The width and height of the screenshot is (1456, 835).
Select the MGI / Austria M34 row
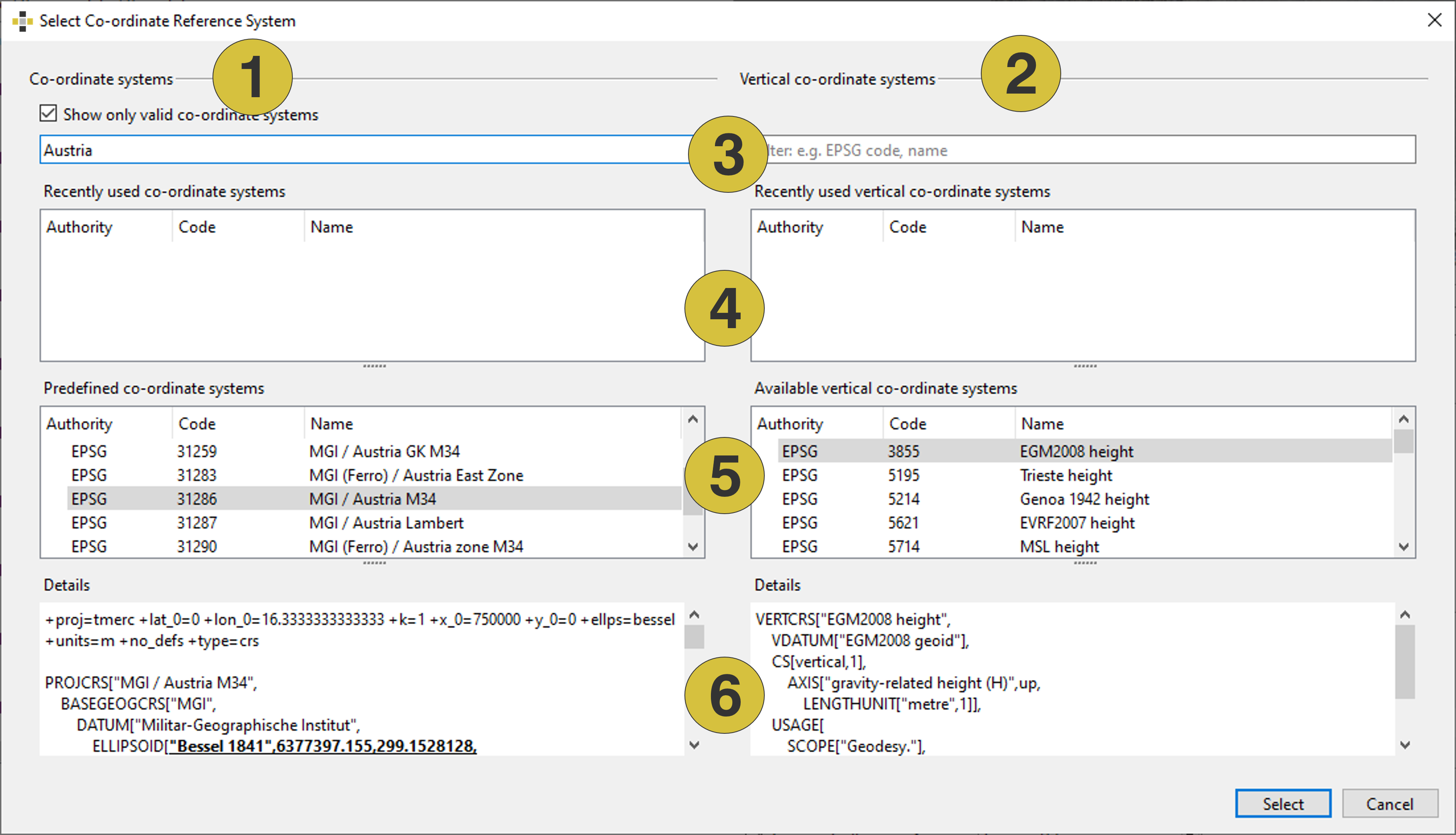[x=374, y=499]
